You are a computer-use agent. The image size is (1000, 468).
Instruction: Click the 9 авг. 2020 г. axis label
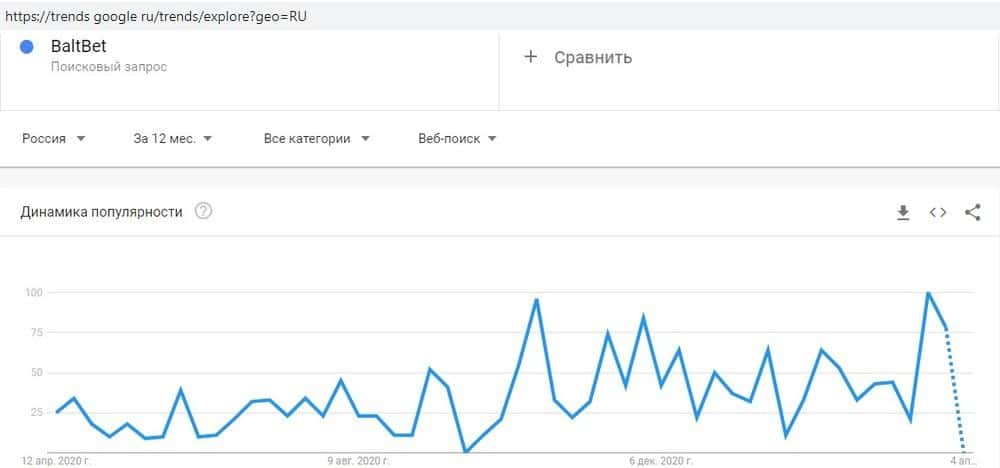tap(358, 461)
